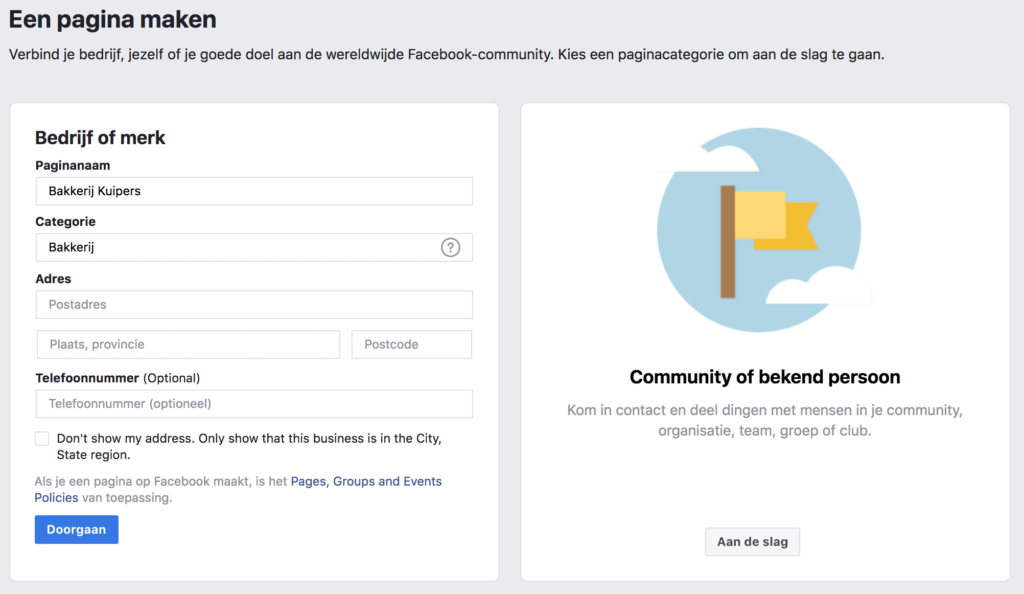This screenshot has width=1024, height=594.
Task: Click the Bedrijf of merk panel heading
Action: click(x=100, y=138)
